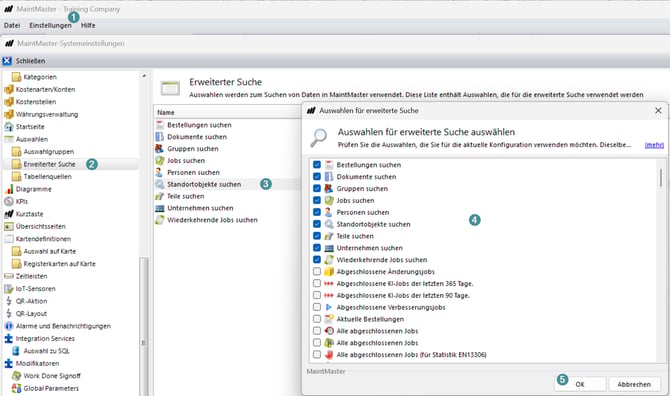
Task: Click the Global Parameters icon
Action: click(x=16, y=388)
